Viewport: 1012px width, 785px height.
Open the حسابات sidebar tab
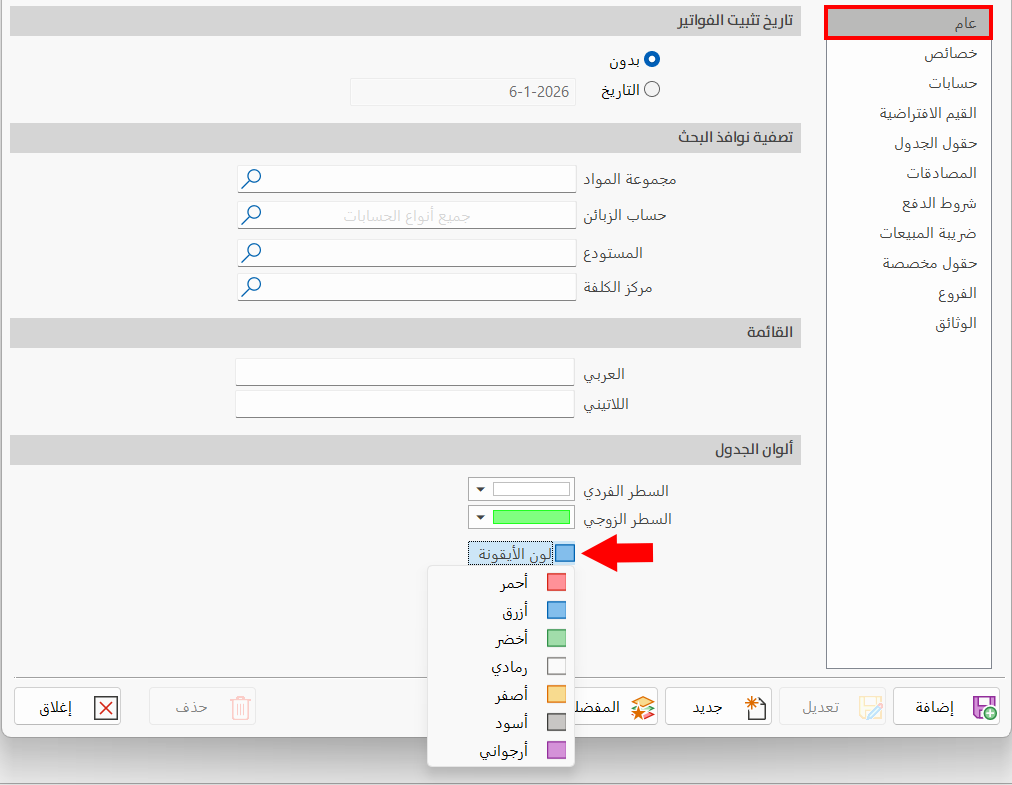pyautogui.click(x=909, y=83)
